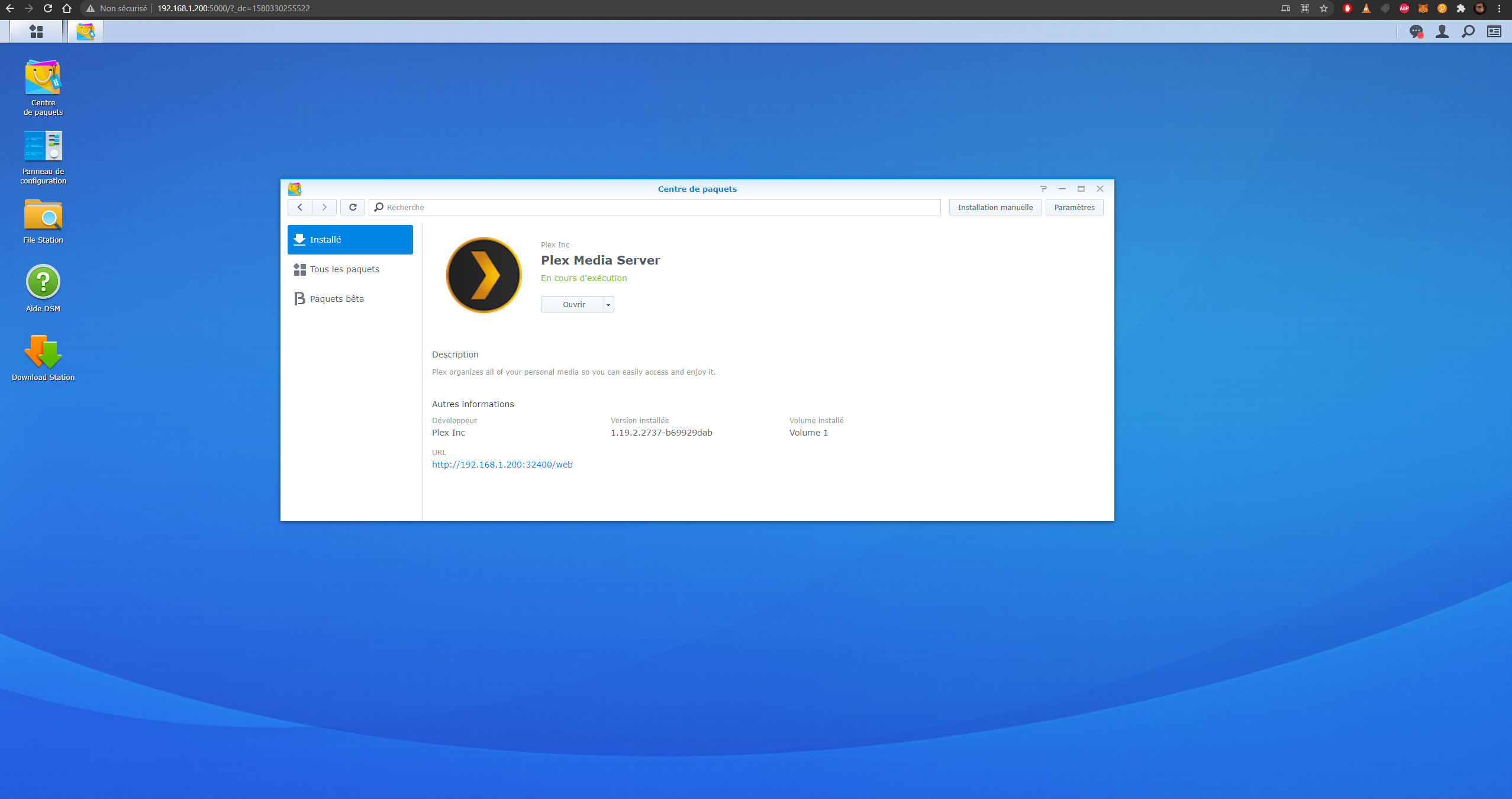Open the widgets panel icon
Image resolution: width=1512 pixels, height=799 pixels.
(x=1494, y=31)
